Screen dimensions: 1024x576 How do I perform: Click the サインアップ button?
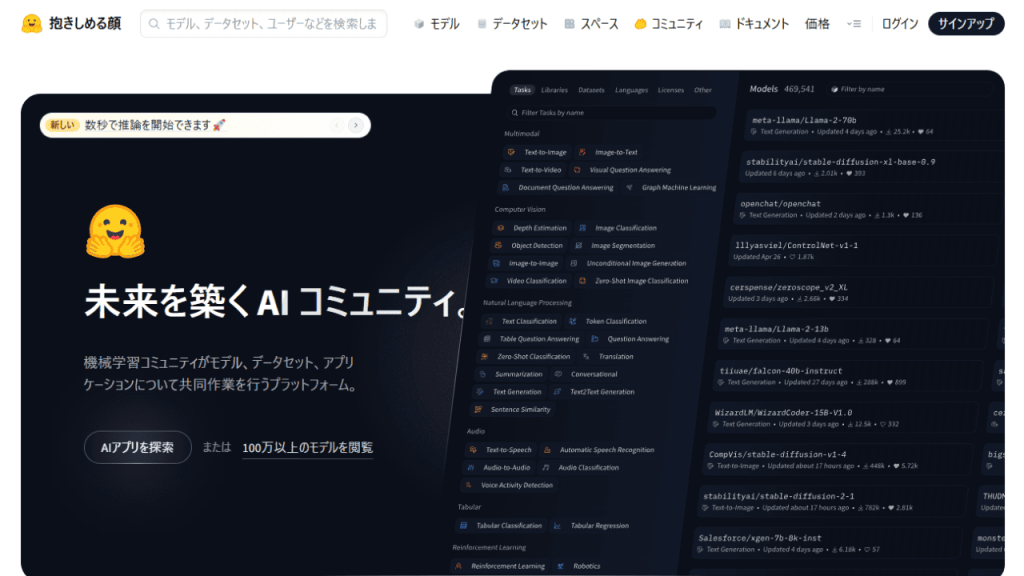966,24
